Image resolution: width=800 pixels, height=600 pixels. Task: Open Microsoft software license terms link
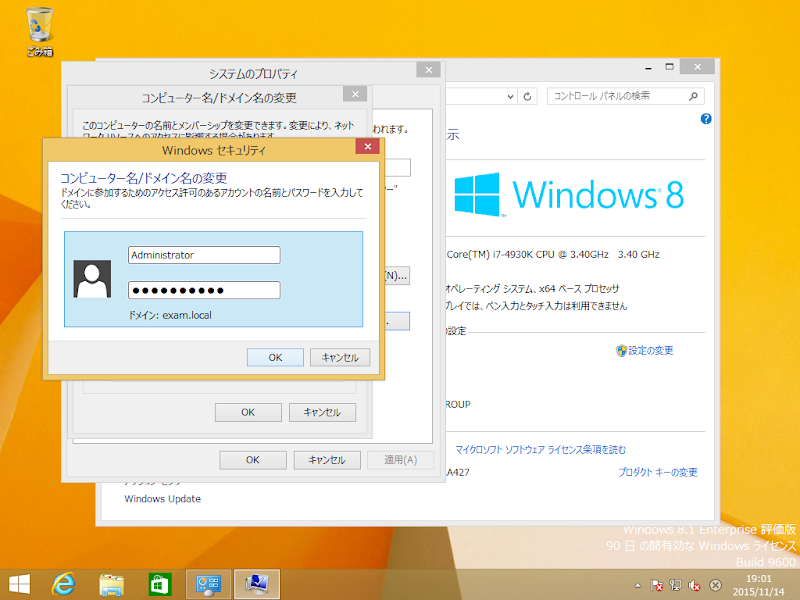(540, 449)
